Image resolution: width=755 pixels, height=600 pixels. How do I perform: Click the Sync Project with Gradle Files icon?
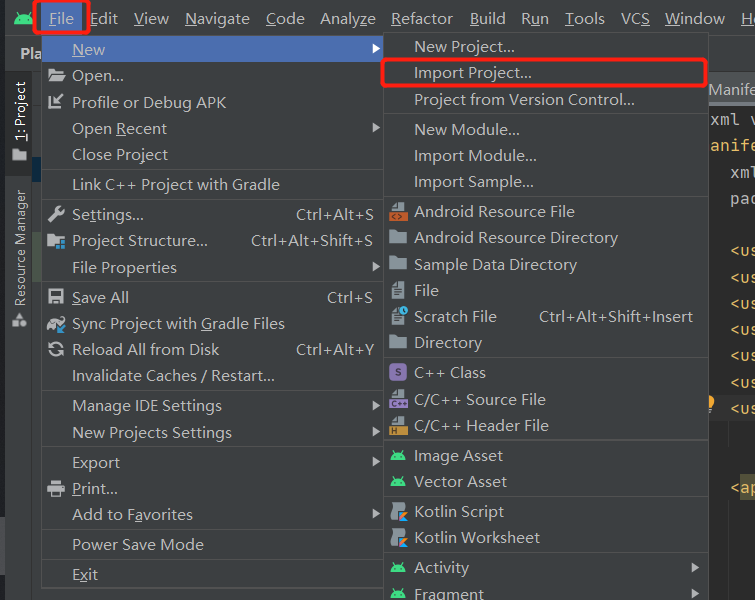(x=56, y=324)
